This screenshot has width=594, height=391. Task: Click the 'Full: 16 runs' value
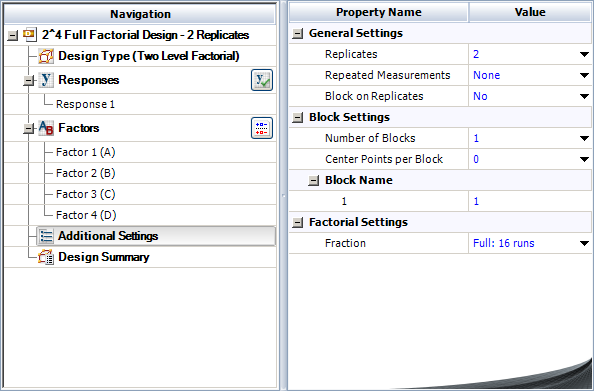[x=503, y=243]
